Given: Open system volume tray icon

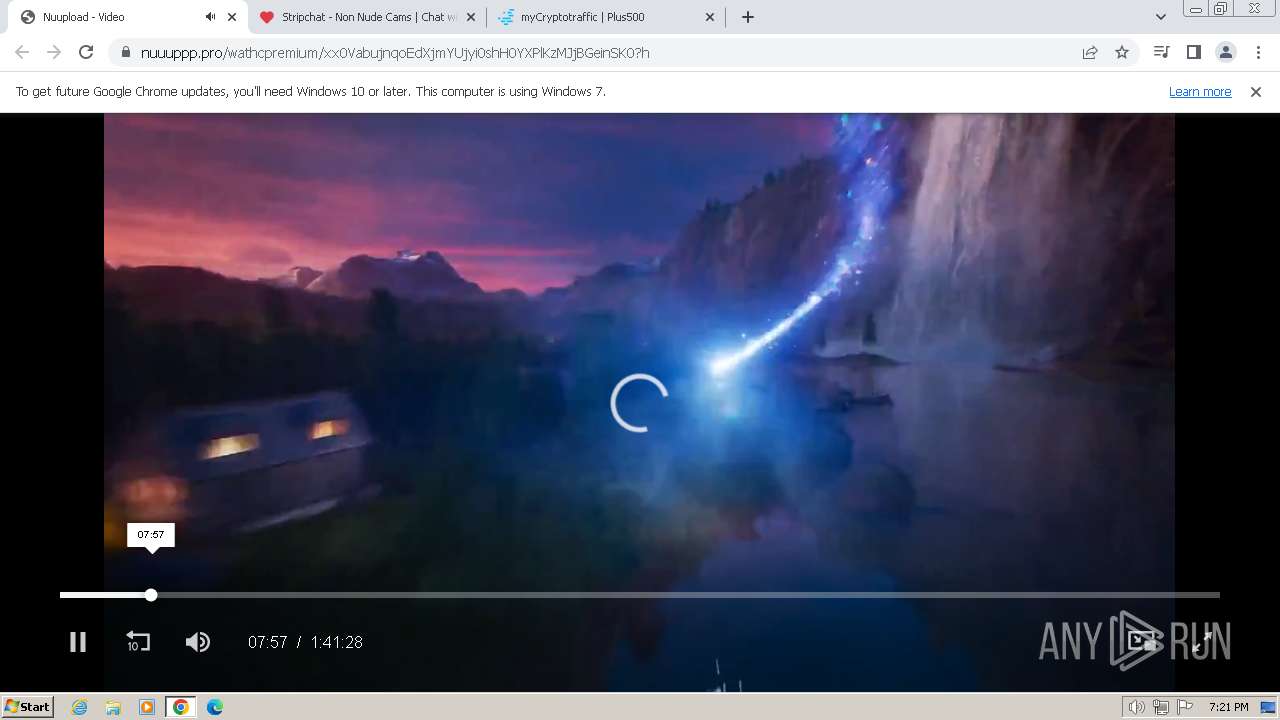Looking at the screenshot, I should pyautogui.click(x=1137, y=707).
